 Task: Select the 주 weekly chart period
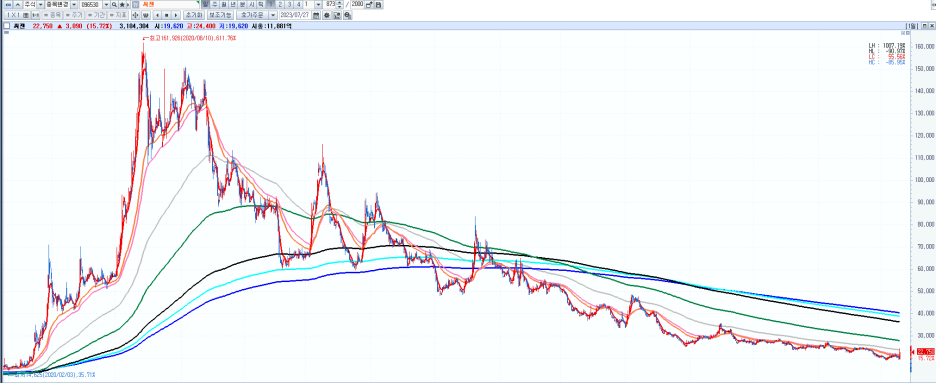(x=214, y=4)
